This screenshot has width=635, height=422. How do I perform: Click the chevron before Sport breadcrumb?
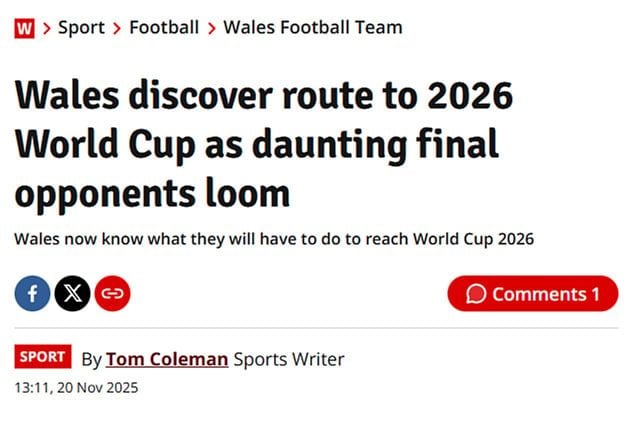pos(45,28)
